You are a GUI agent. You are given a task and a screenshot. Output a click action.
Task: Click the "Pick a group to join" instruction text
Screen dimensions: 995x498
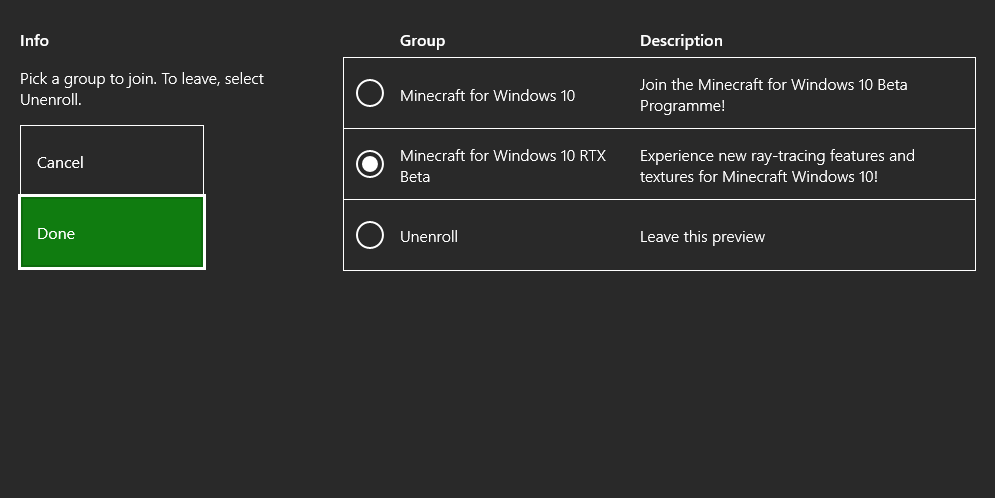142,88
